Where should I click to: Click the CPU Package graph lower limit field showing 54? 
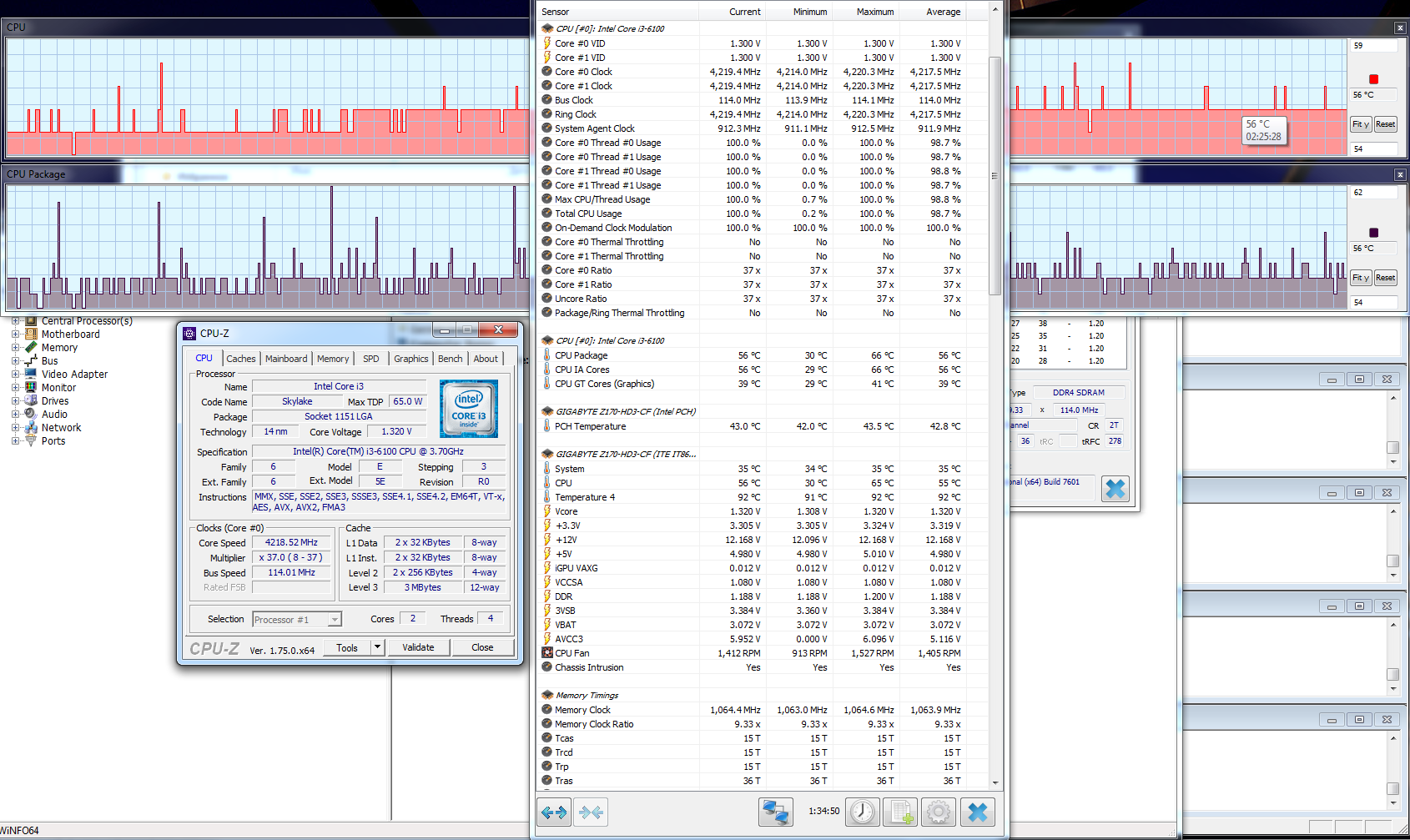pos(1374,302)
